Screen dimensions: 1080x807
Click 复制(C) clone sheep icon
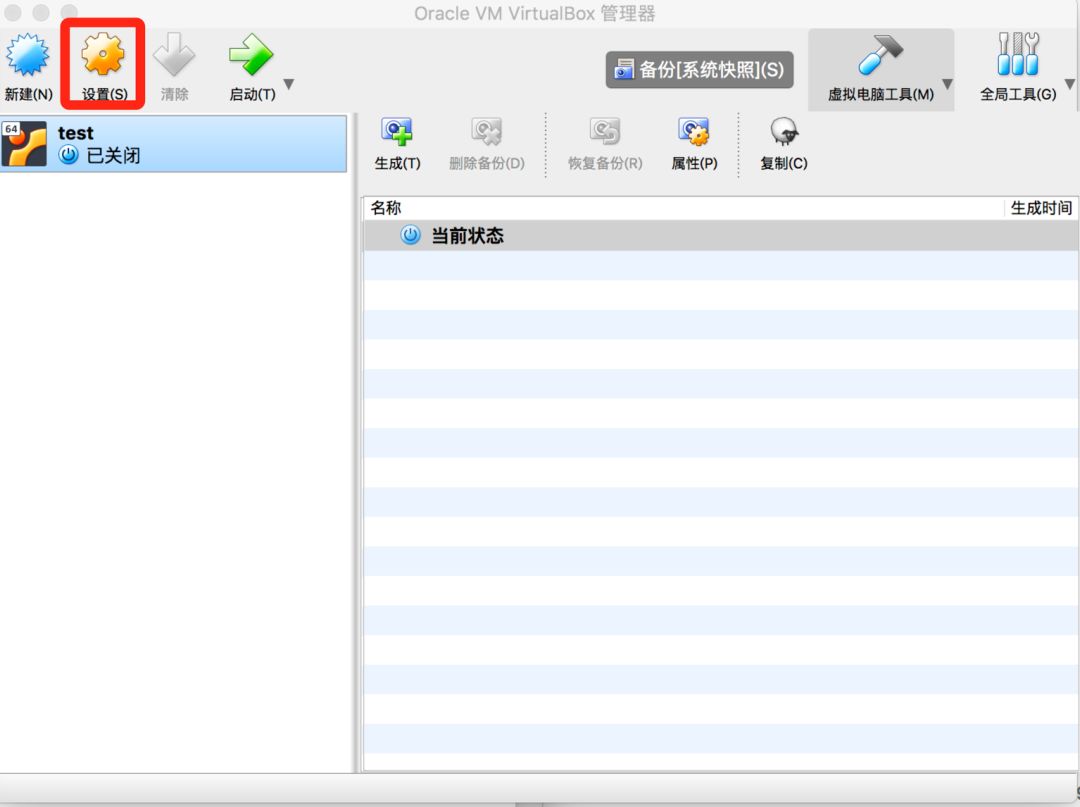click(x=784, y=132)
